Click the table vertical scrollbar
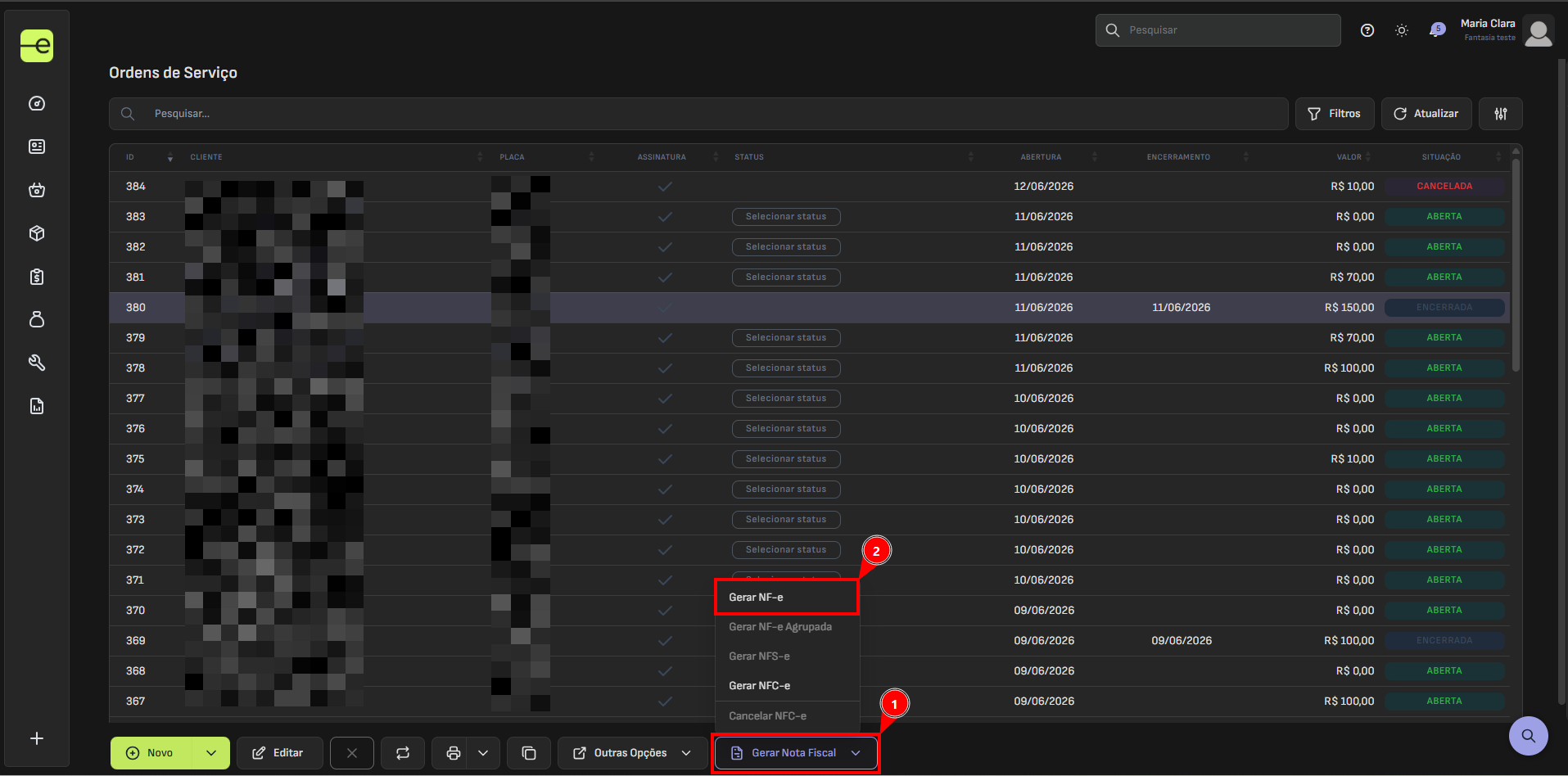This screenshot has height=776, width=1568. [x=1516, y=266]
